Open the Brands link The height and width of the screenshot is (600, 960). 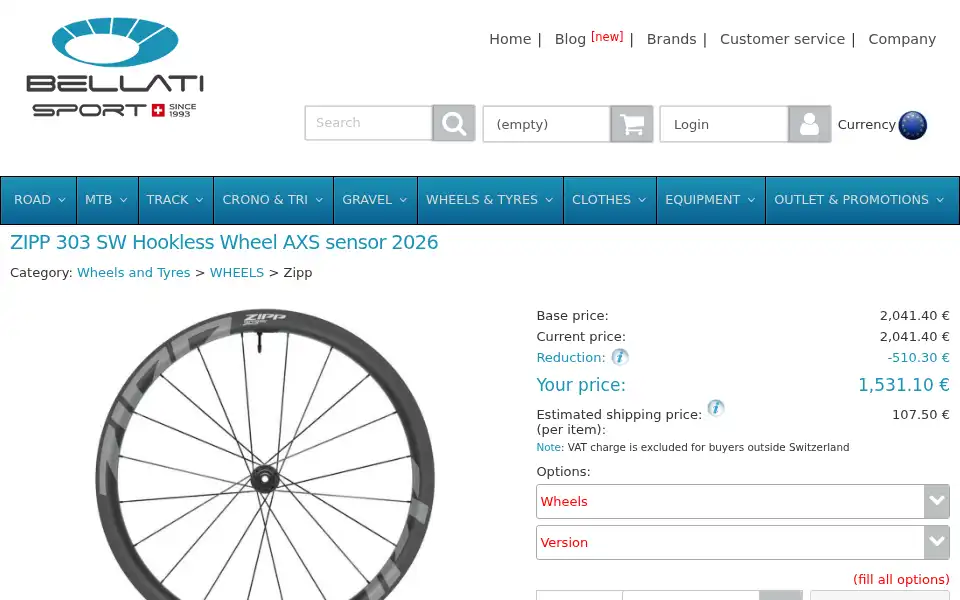672,39
